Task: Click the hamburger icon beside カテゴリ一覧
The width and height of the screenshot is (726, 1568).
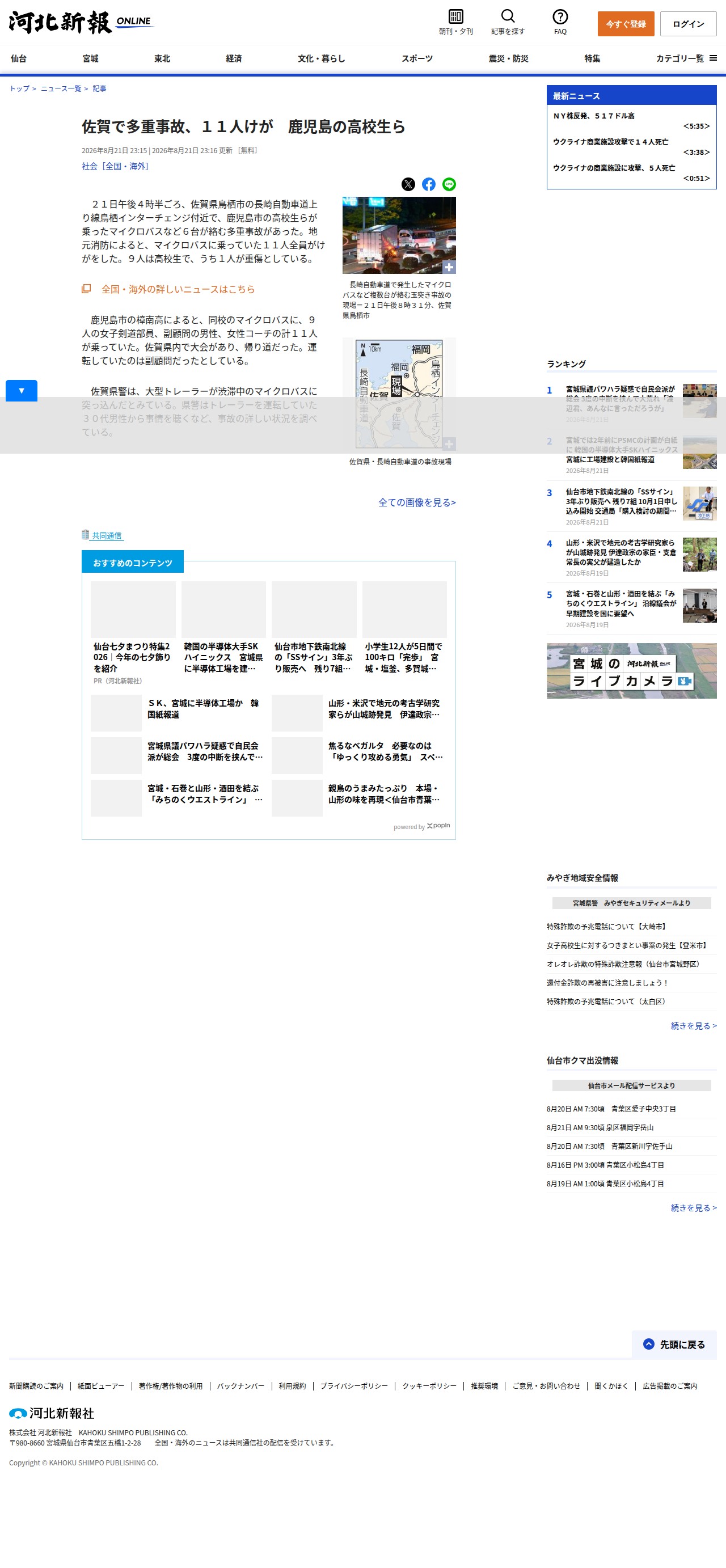Action: pyautogui.click(x=712, y=58)
